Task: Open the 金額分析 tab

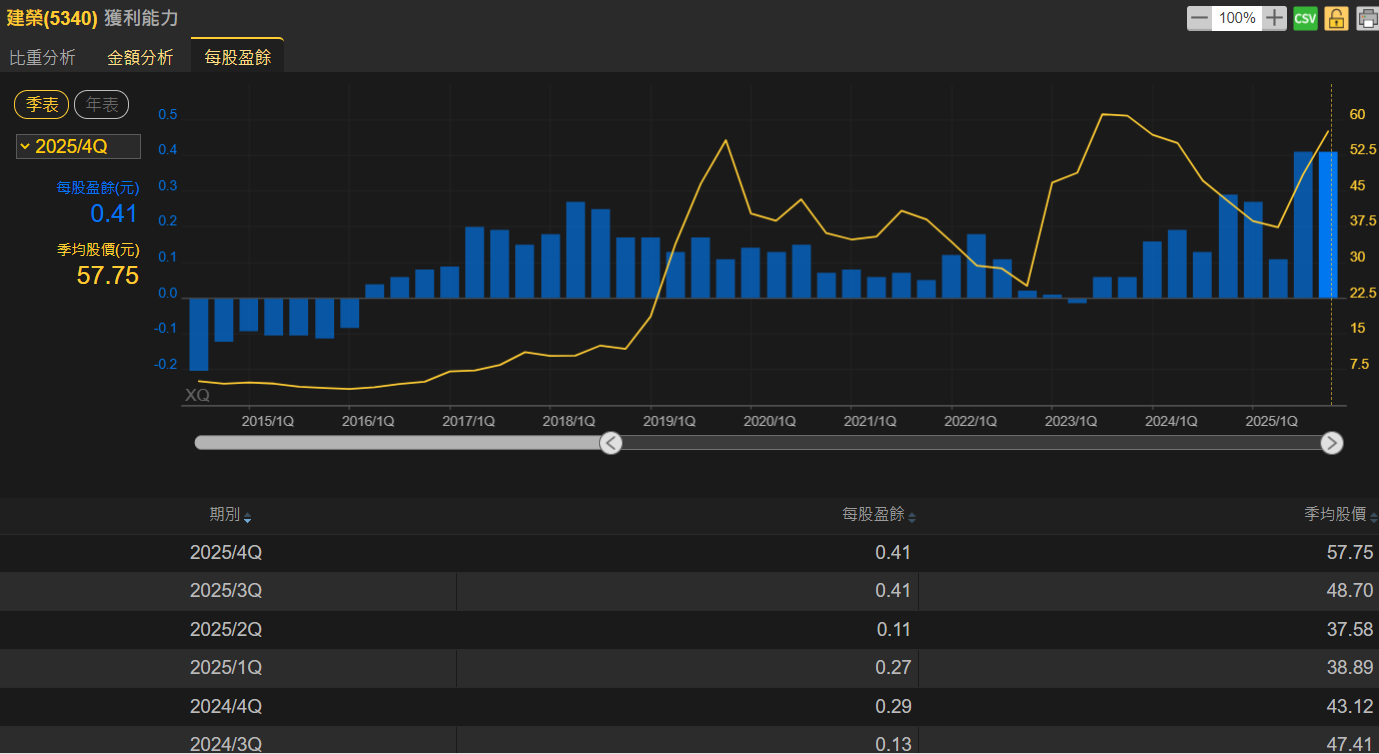Action: coord(140,57)
